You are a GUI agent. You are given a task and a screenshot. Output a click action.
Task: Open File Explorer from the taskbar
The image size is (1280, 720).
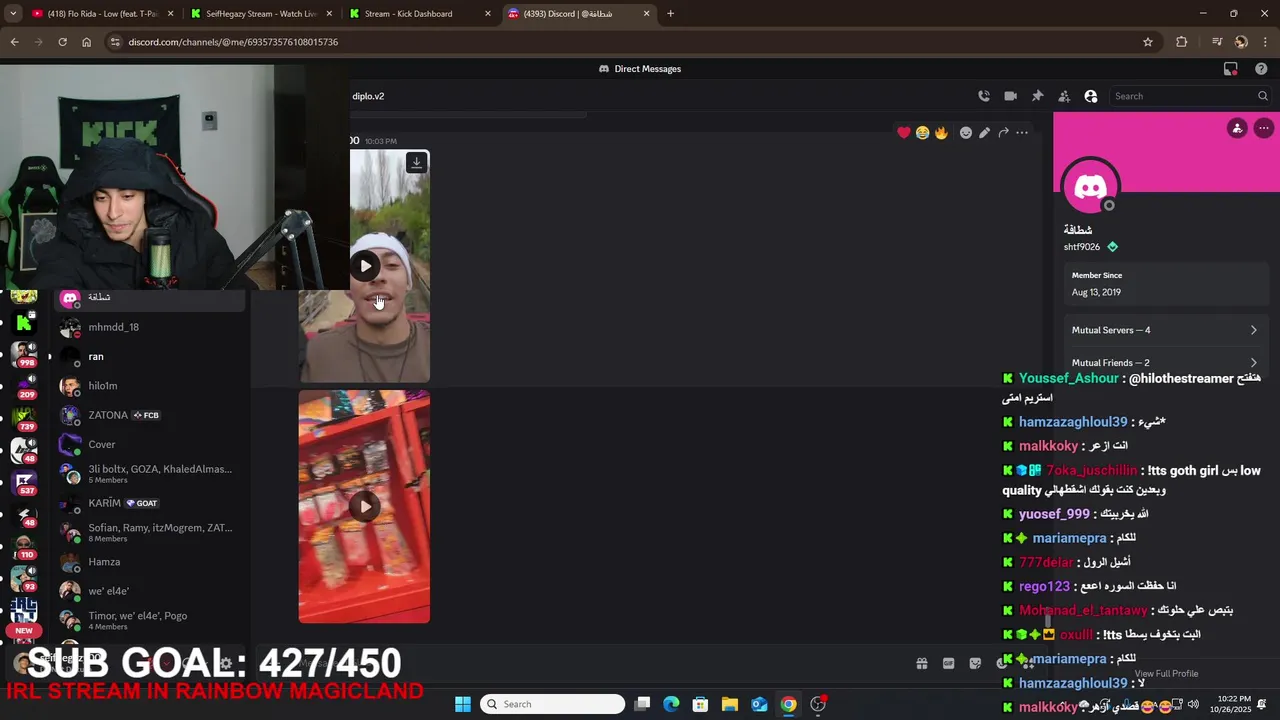(x=730, y=704)
